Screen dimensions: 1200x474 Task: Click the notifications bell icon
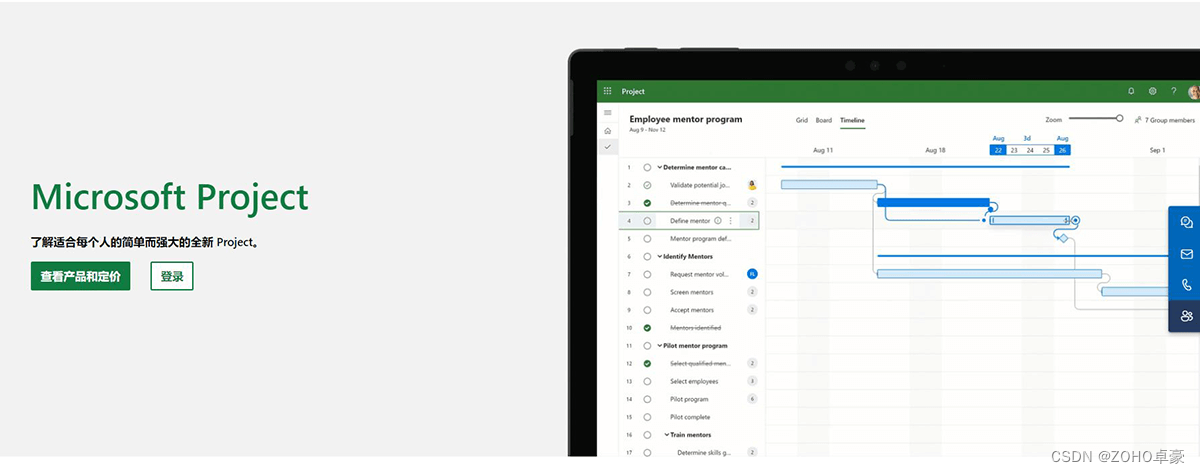[x=1131, y=91]
